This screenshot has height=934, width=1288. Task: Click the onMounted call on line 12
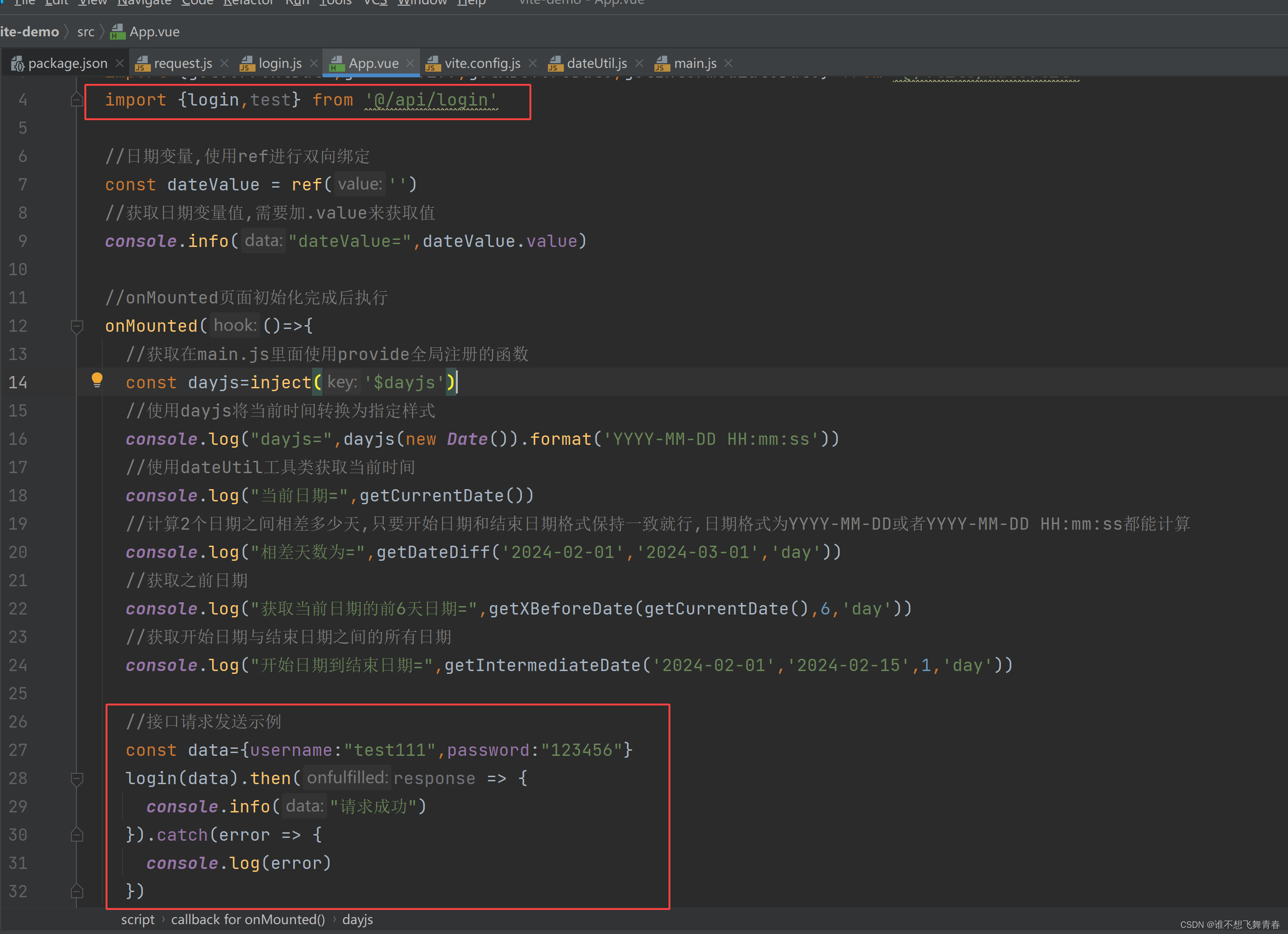[x=151, y=326]
